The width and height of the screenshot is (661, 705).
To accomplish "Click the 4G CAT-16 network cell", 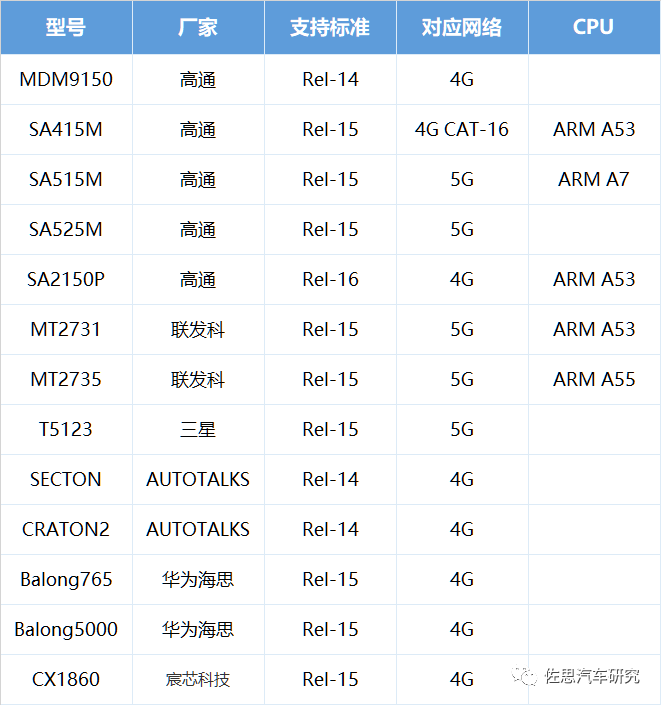I will click(462, 129).
